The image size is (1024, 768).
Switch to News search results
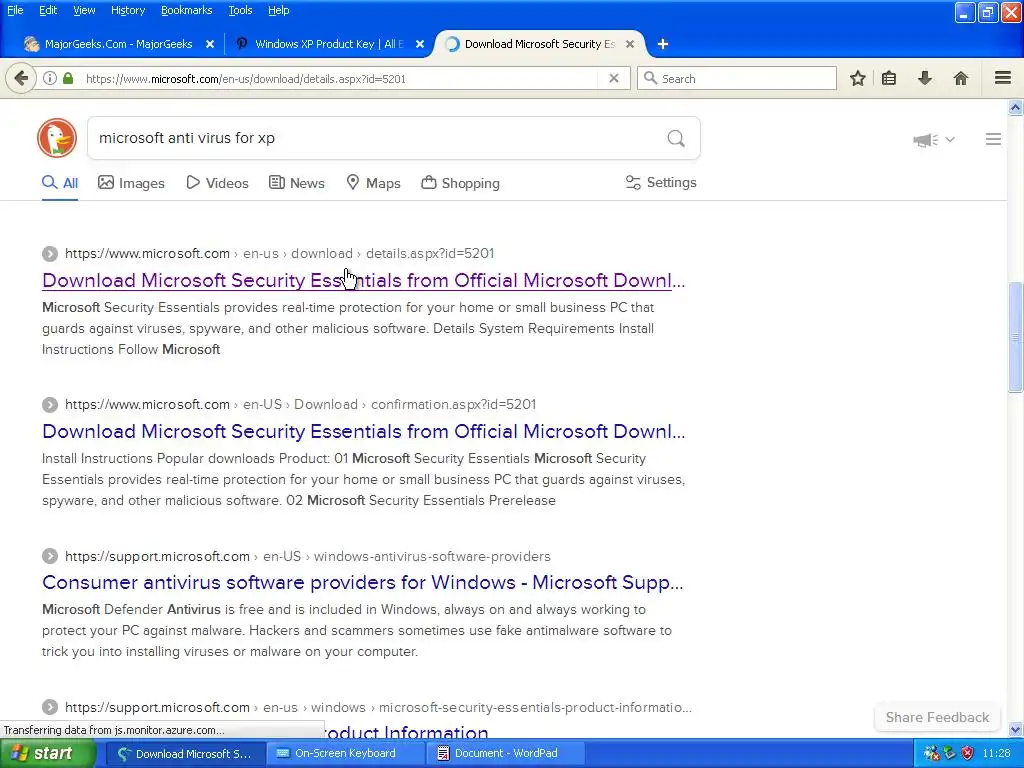point(297,184)
